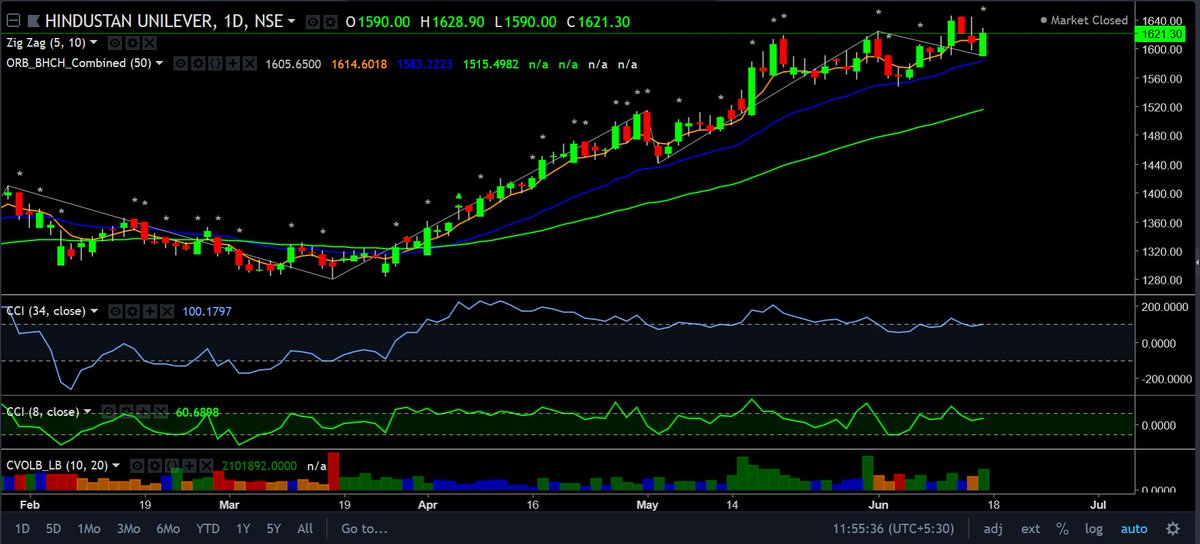Select the 1Y date range
Viewport: 1200px width, 544px height.
pyautogui.click(x=243, y=529)
